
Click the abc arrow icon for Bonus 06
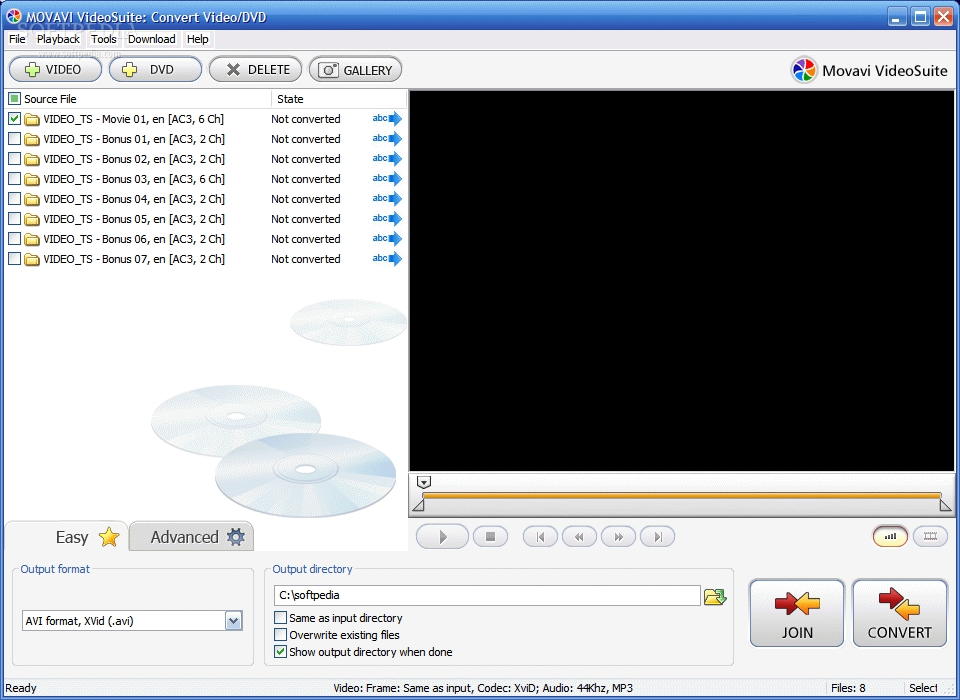click(x=387, y=239)
